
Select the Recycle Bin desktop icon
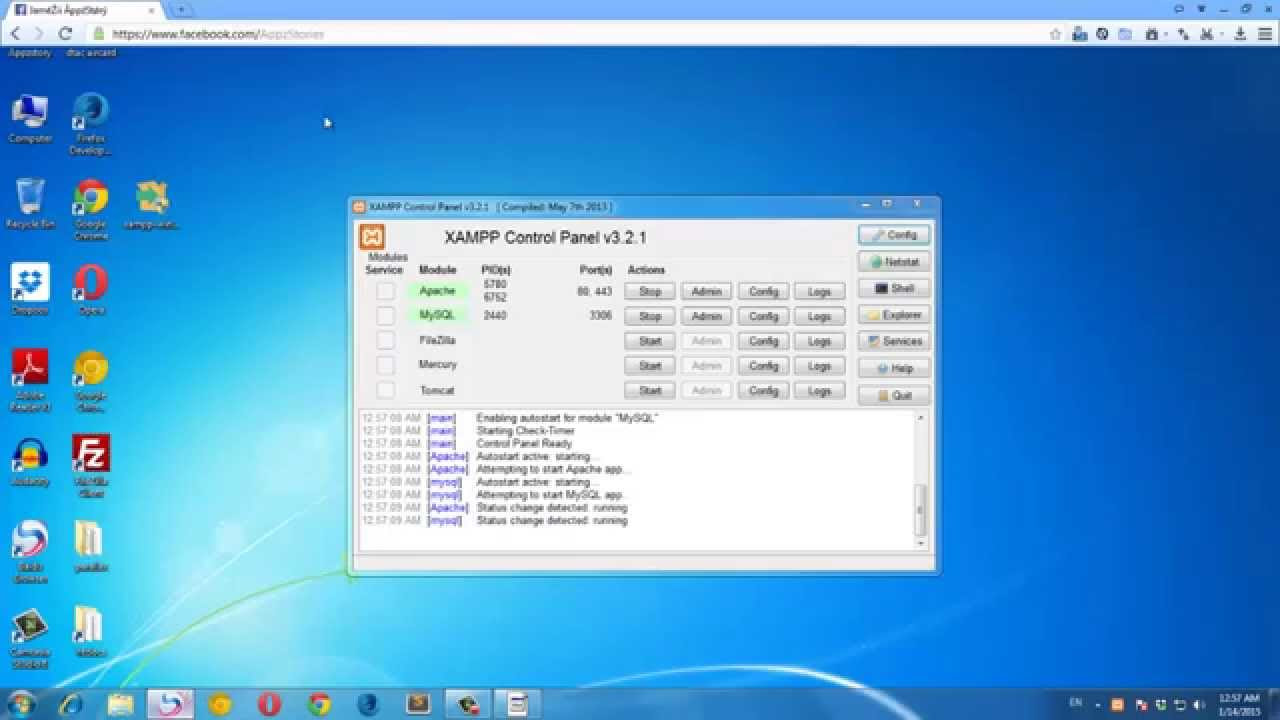click(x=30, y=204)
